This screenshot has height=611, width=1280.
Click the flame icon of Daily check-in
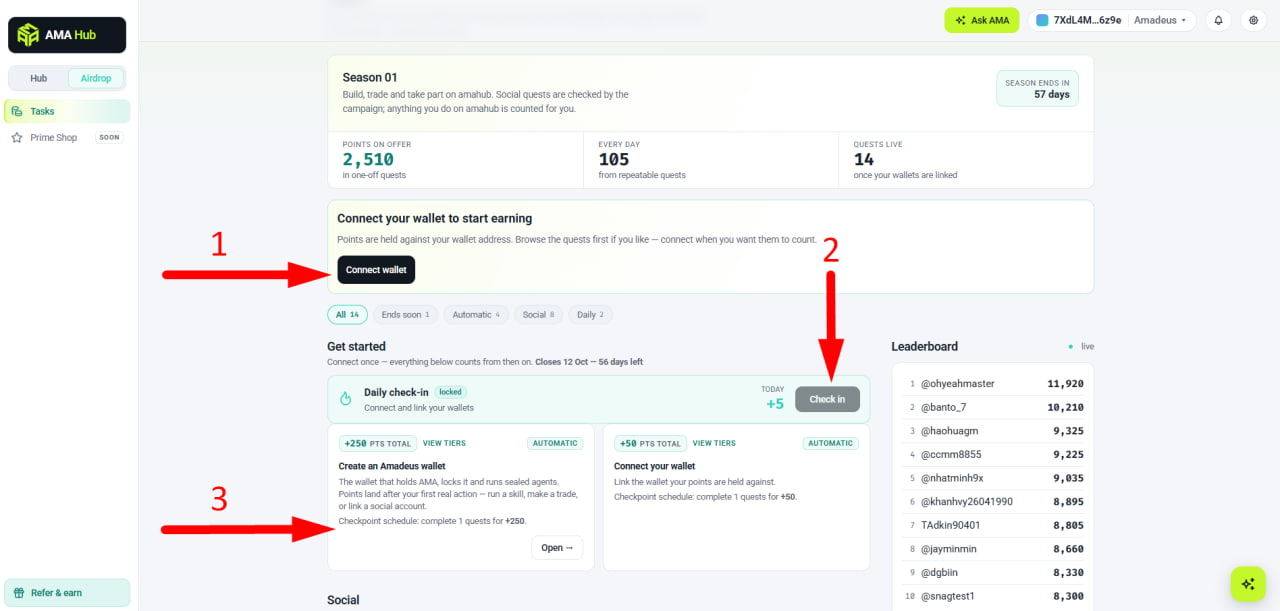click(x=346, y=399)
